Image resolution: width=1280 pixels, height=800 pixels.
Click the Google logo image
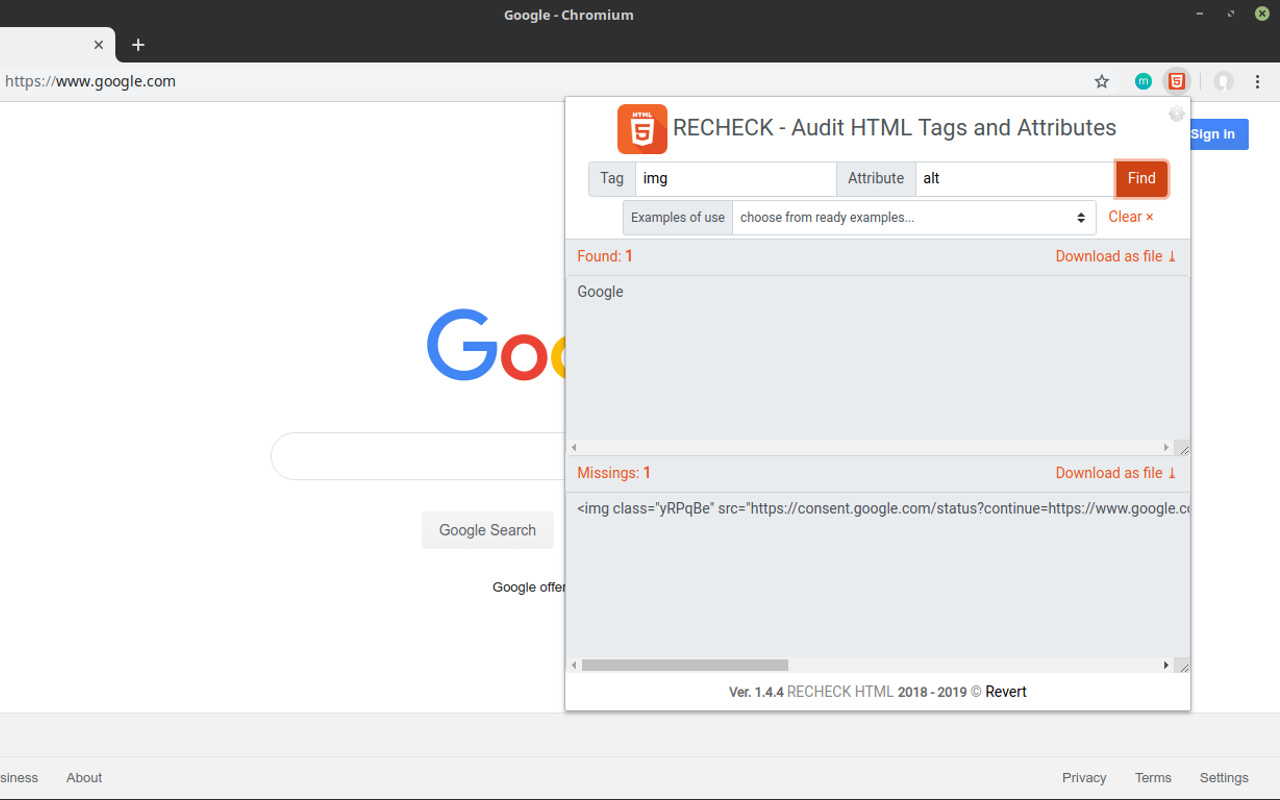tap(495, 345)
